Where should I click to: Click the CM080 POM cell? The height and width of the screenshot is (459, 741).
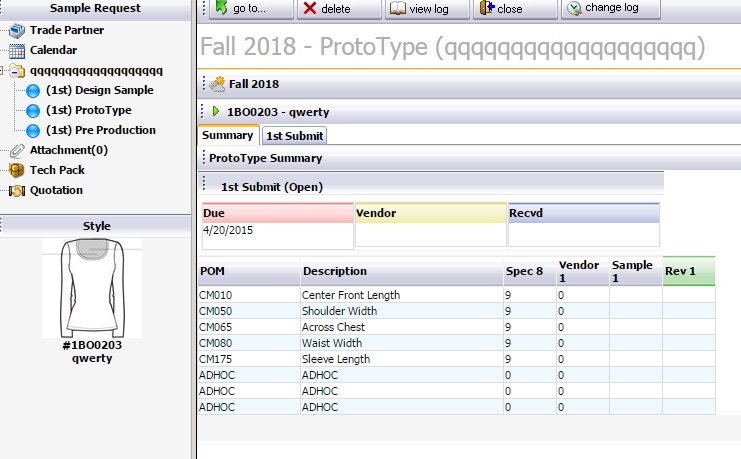pyautogui.click(x=249, y=343)
